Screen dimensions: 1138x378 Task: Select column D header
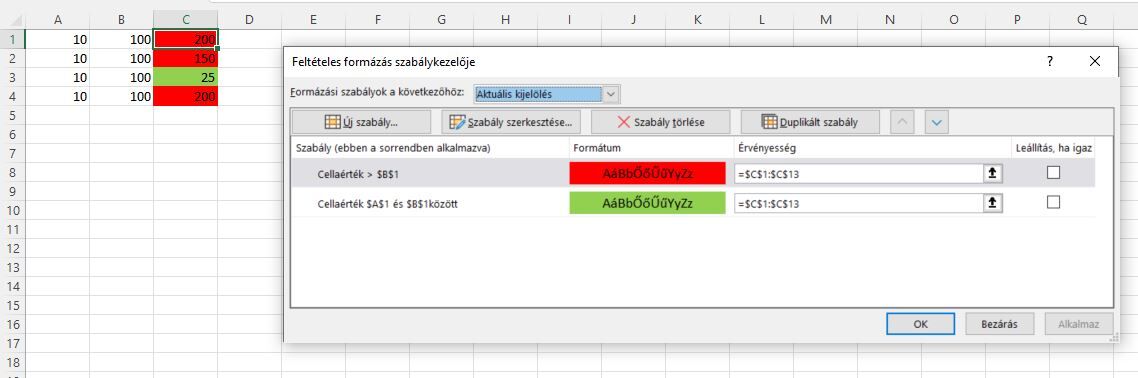coord(250,20)
